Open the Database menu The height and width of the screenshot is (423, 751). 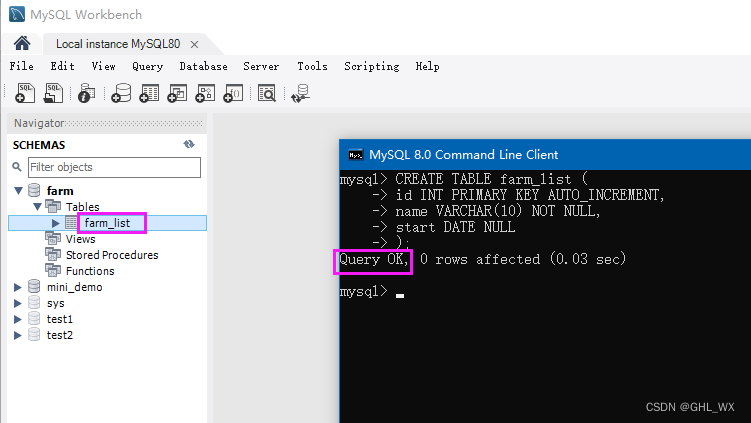pyautogui.click(x=204, y=66)
